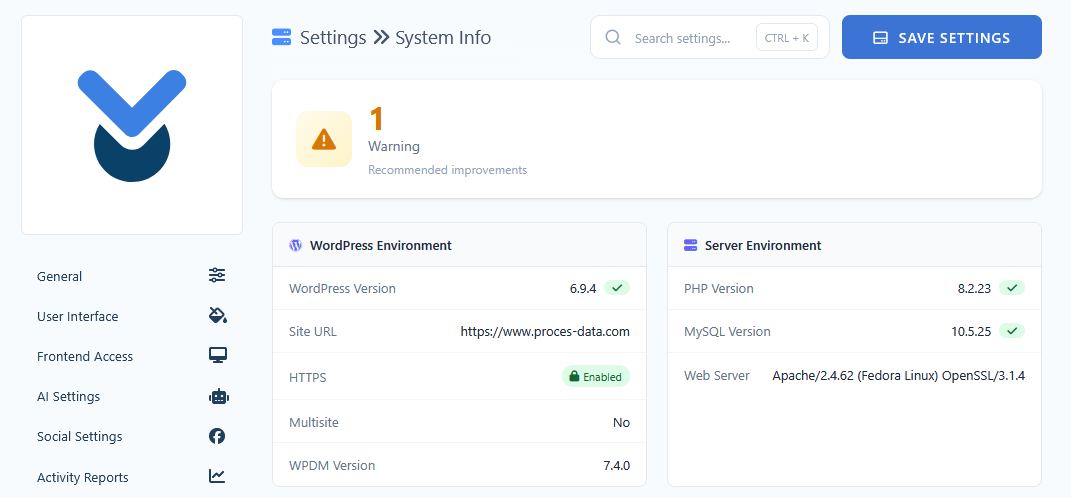Open the General settings tab

132,276
